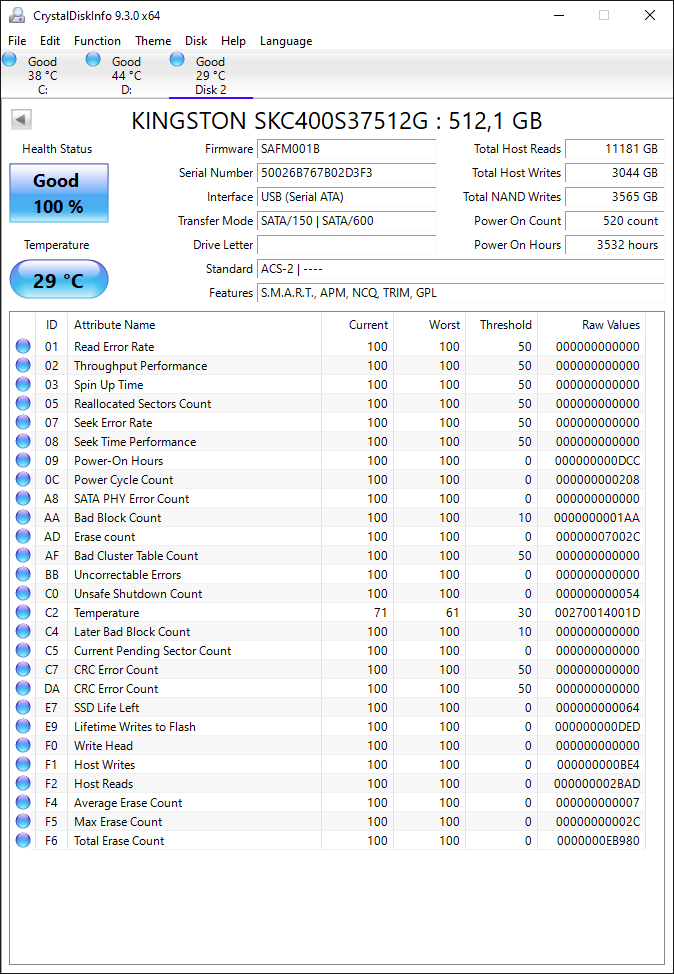Click the C: drive blue status orb
Image resolution: width=674 pixels, height=974 pixels.
pyautogui.click(x=9, y=59)
